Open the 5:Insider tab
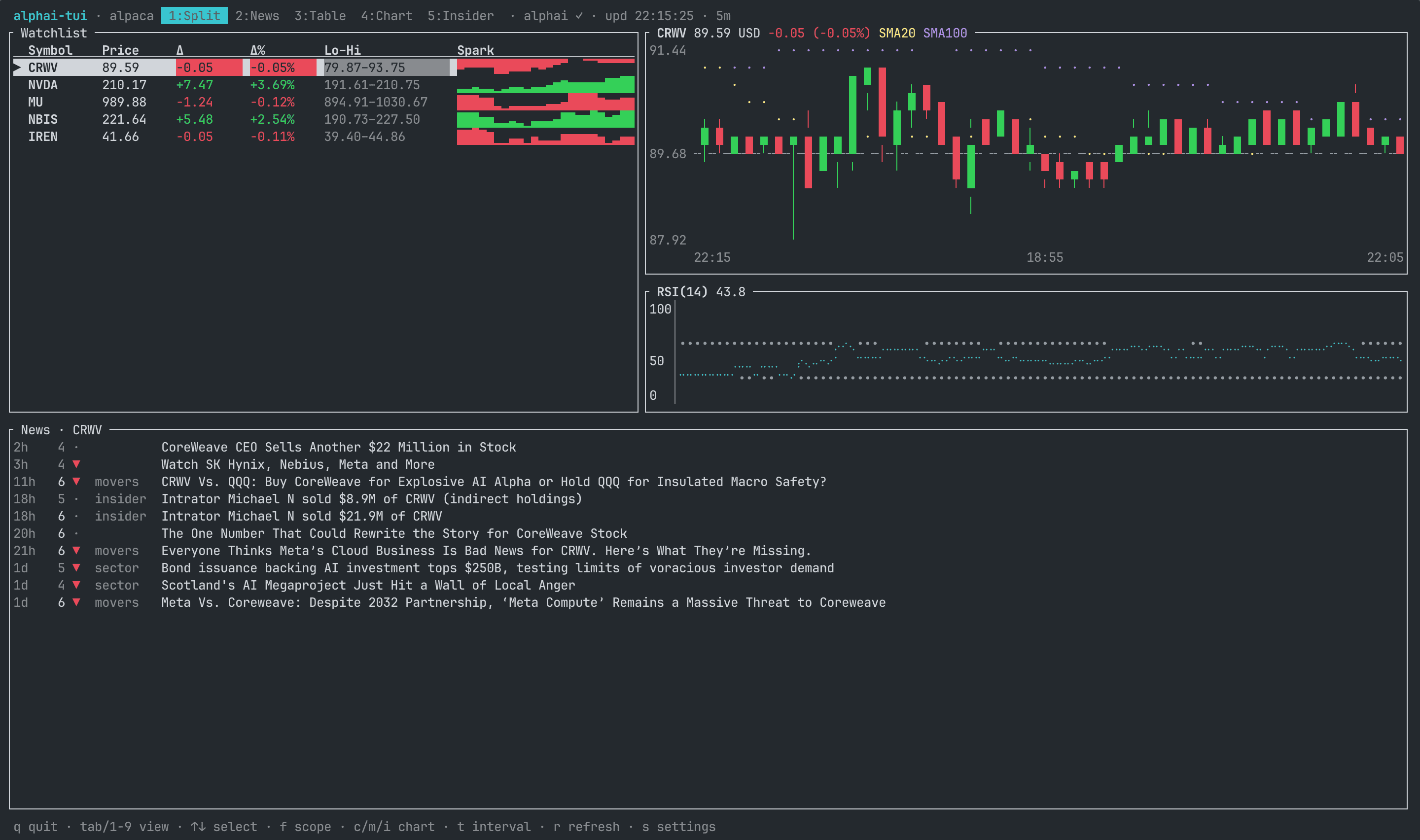 pos(461,16)
